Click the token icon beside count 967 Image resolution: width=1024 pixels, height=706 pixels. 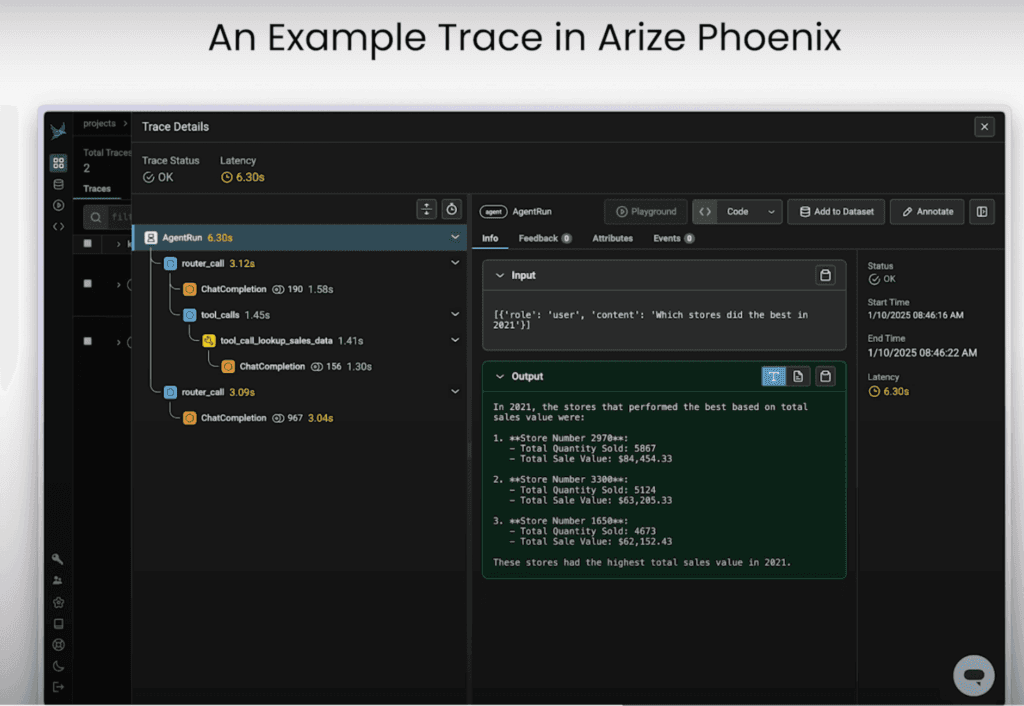[278, 418]
